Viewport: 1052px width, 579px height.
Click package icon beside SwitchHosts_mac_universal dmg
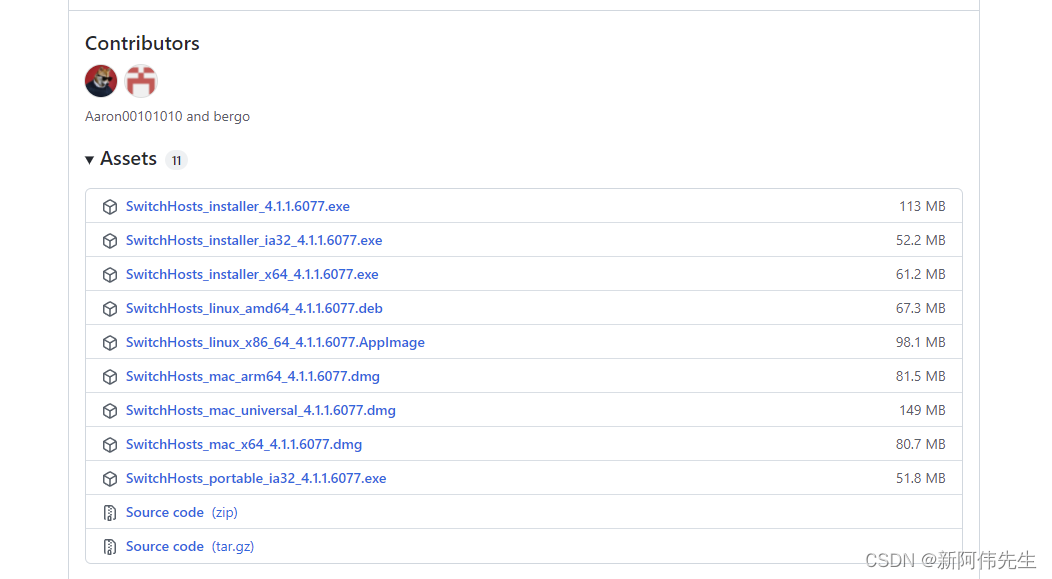[110, 411]
